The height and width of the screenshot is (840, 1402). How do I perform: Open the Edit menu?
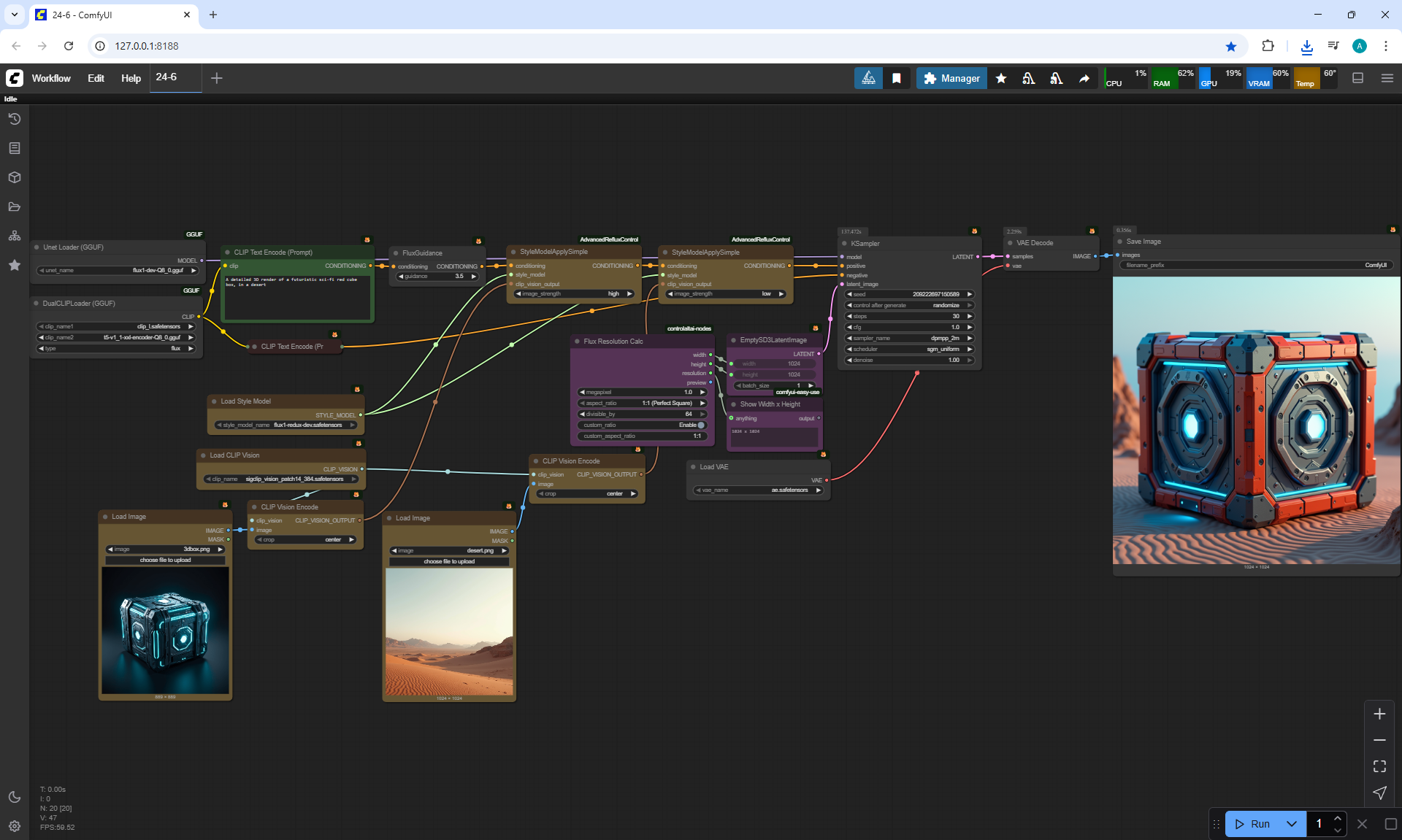[x=96, y=78]
